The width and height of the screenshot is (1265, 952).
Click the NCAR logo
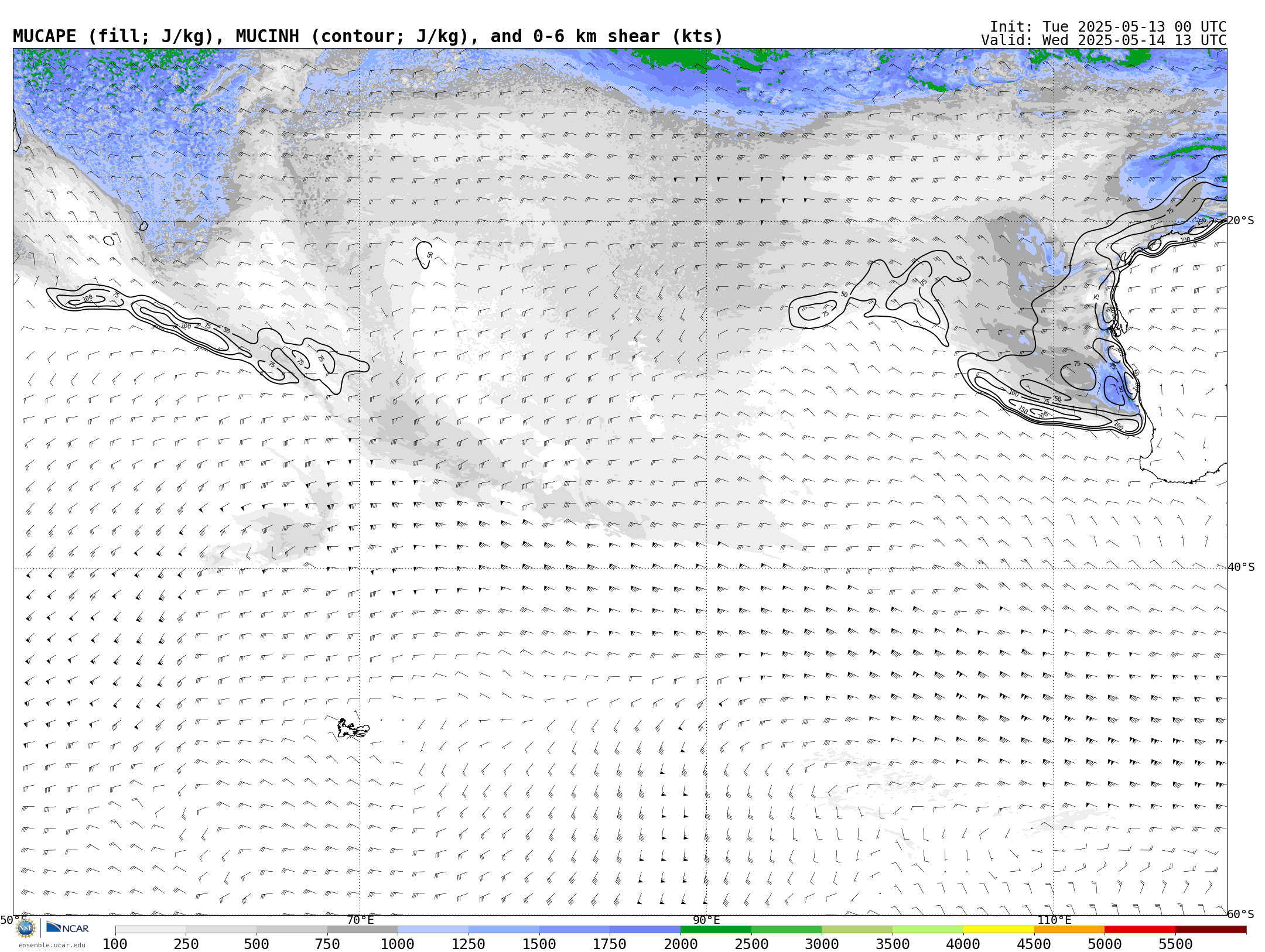(x=67, y=927)
